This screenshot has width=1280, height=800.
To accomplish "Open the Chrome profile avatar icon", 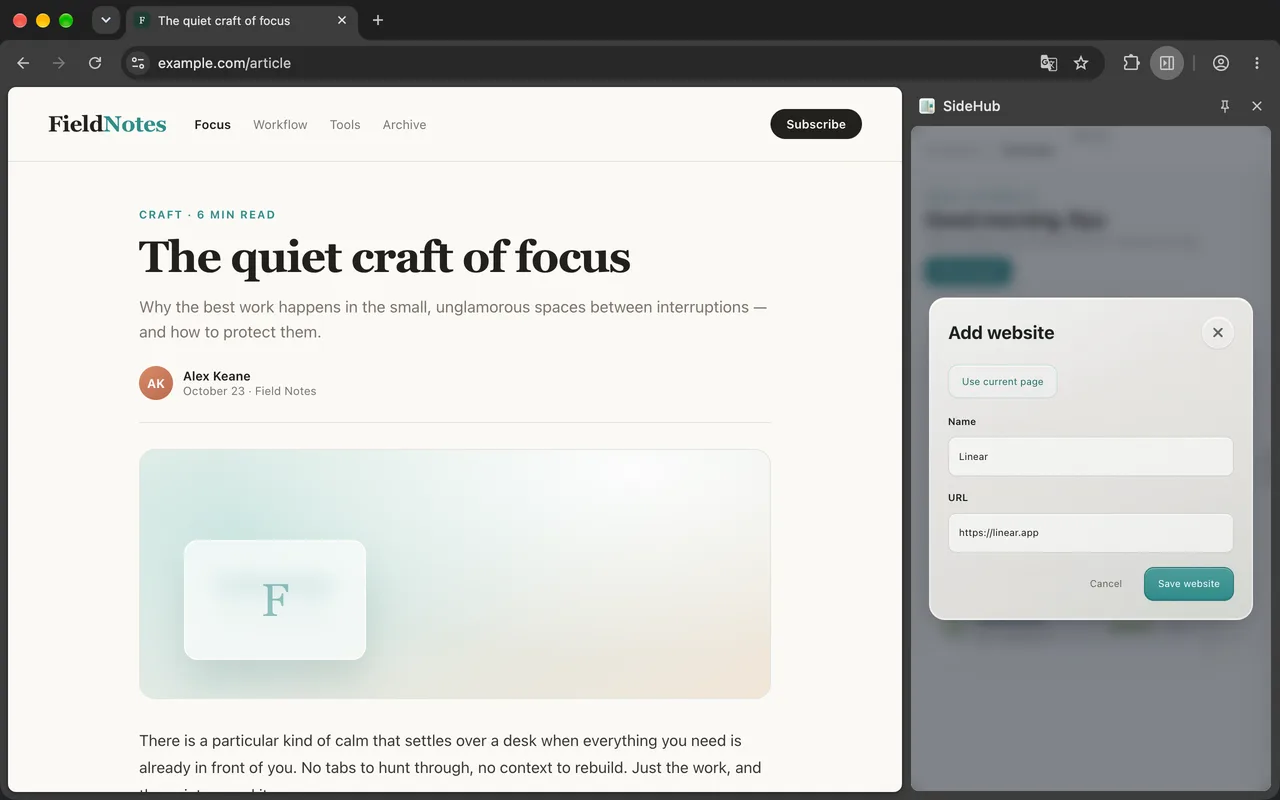I will (1221, 63).
